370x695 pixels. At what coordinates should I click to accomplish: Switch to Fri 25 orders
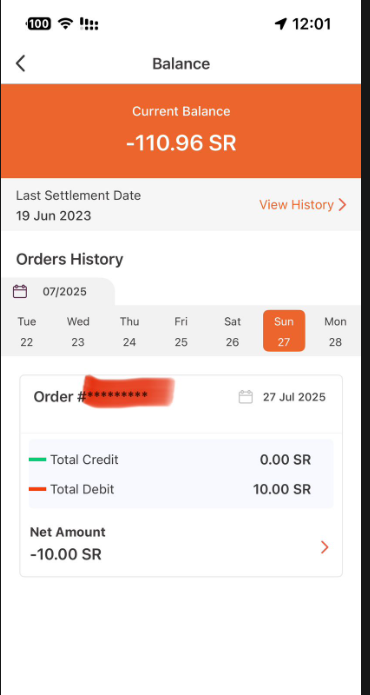tap(181, 332)
